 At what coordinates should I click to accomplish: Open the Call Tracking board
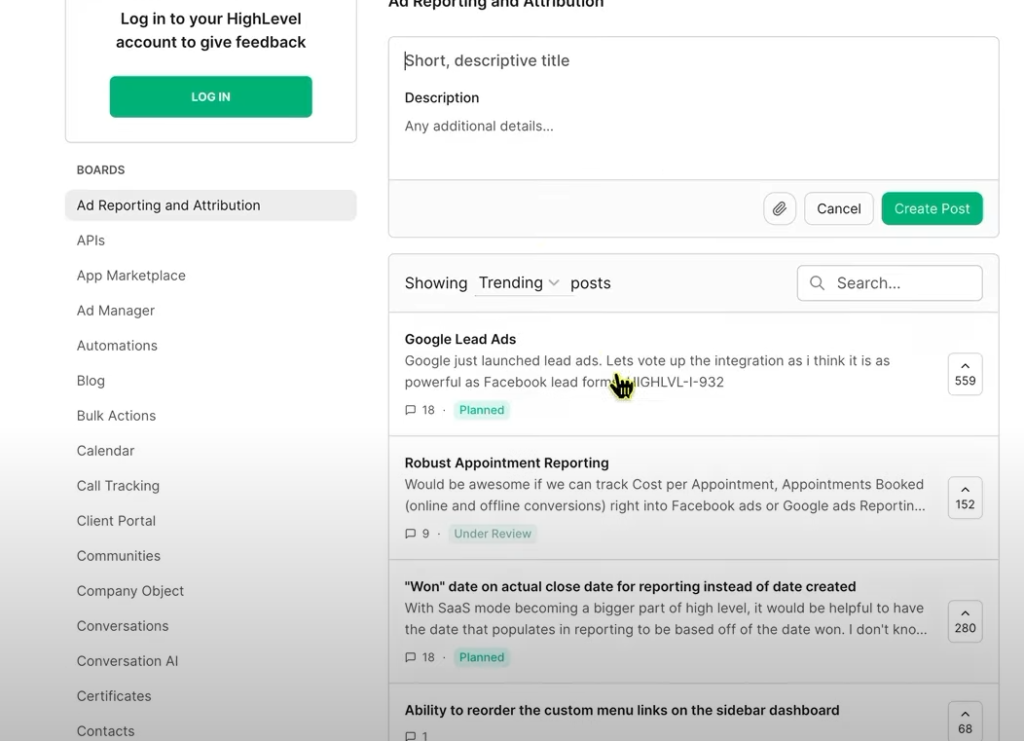click(118, 486)
